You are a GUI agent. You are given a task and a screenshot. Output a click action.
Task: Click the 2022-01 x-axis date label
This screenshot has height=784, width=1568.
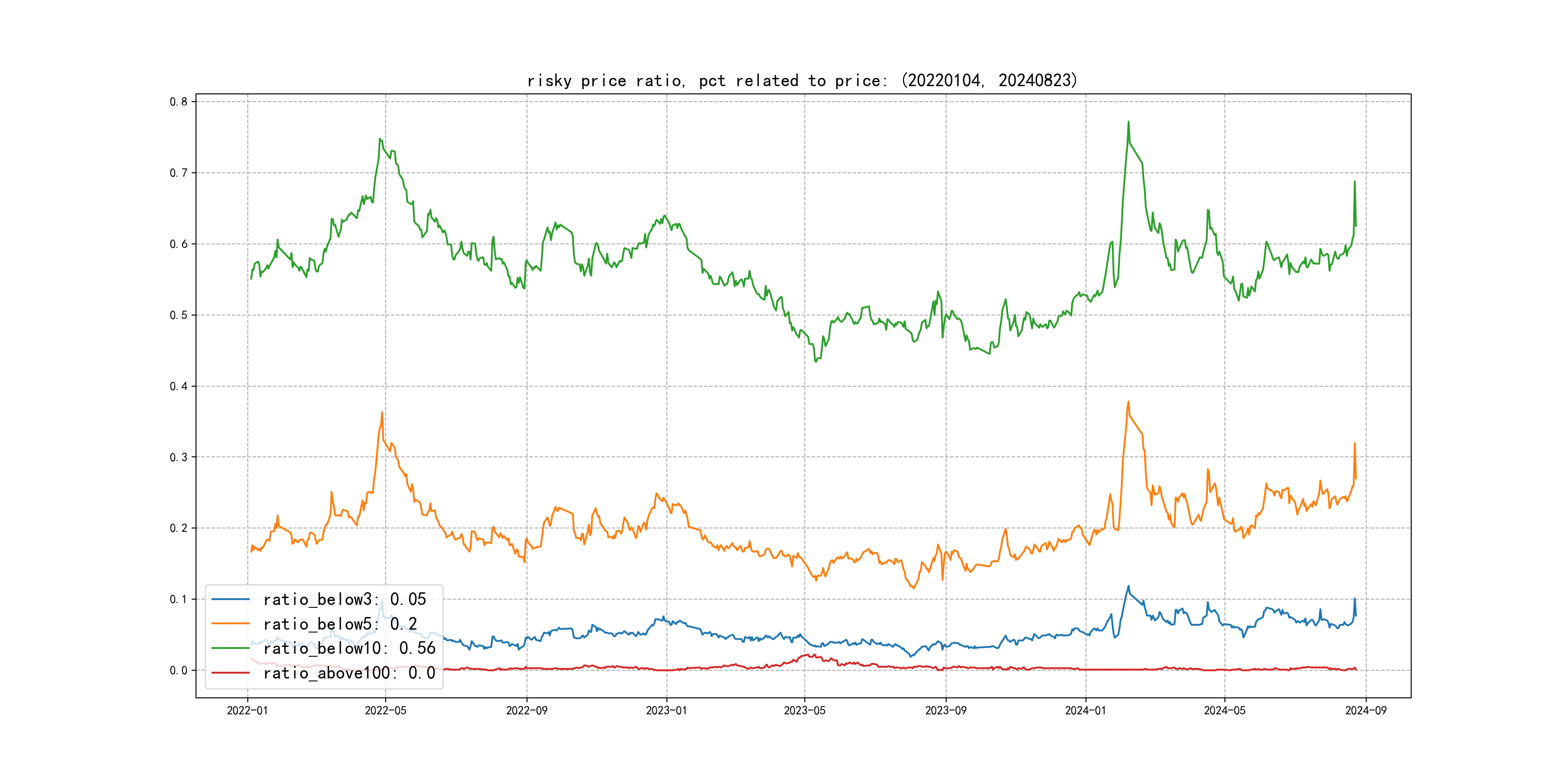click(x=247, y=710)
